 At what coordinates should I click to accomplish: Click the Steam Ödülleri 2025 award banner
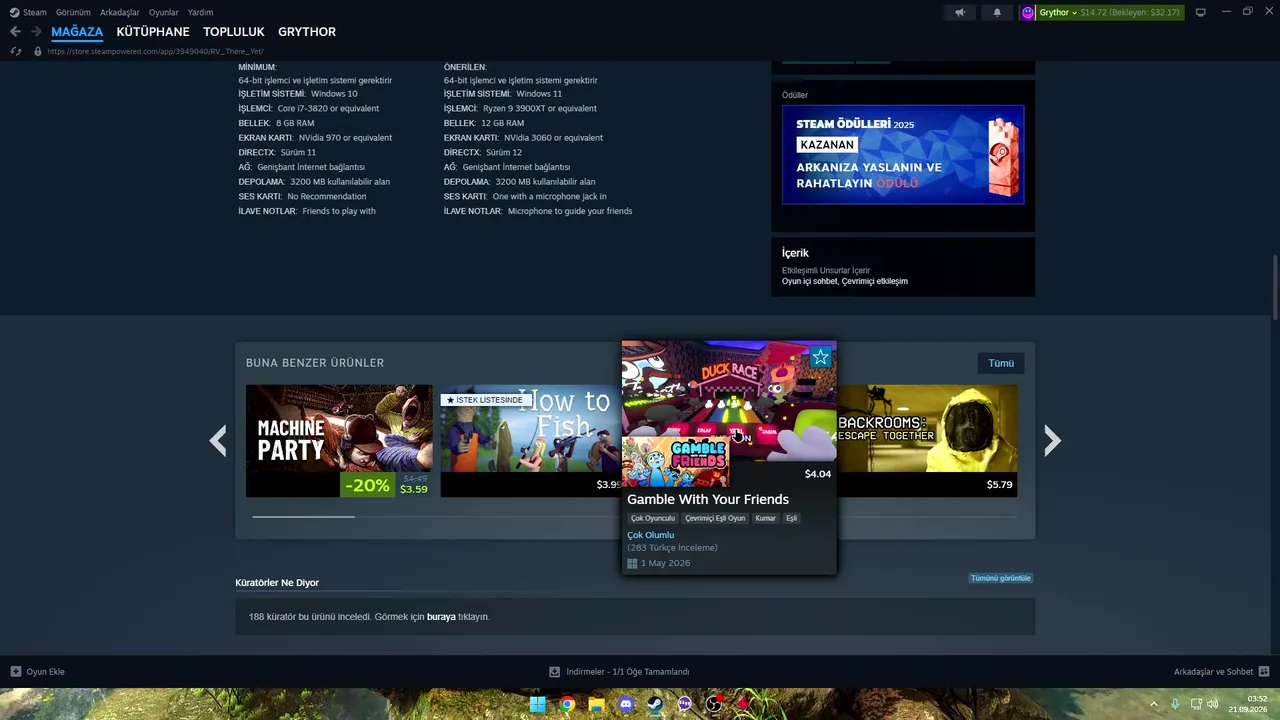point(903,155)
